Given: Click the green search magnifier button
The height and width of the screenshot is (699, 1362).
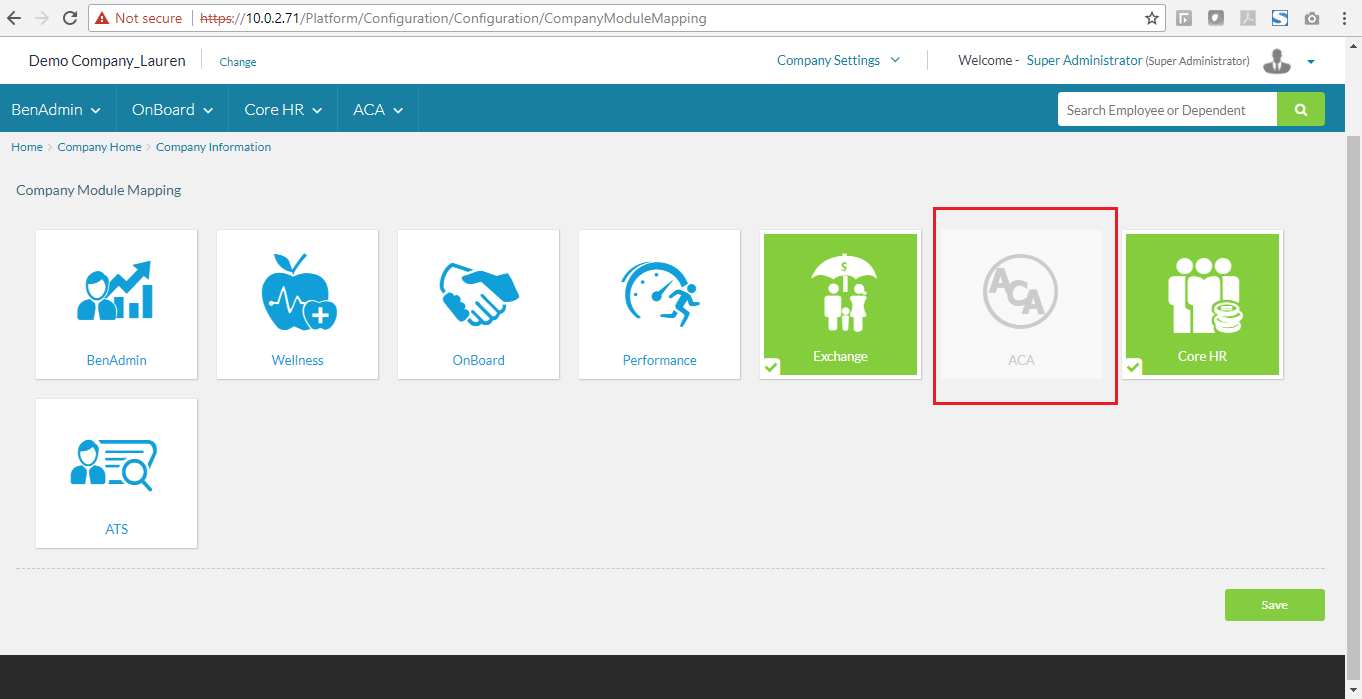Looking at the screenshot, I should point(1300,110).
